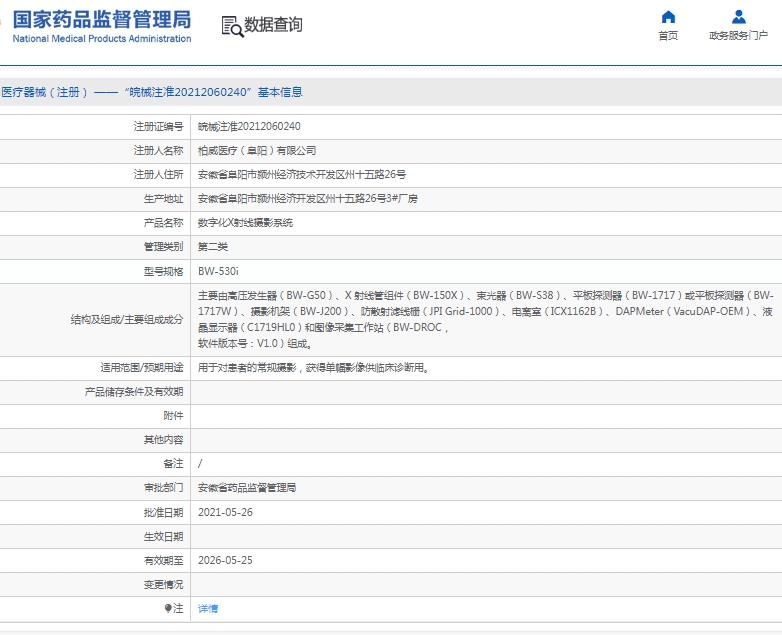Click registrant name 柏威医疗（阜阳）有限公司
Screen dimensions: 782x635
pos(257,151)
